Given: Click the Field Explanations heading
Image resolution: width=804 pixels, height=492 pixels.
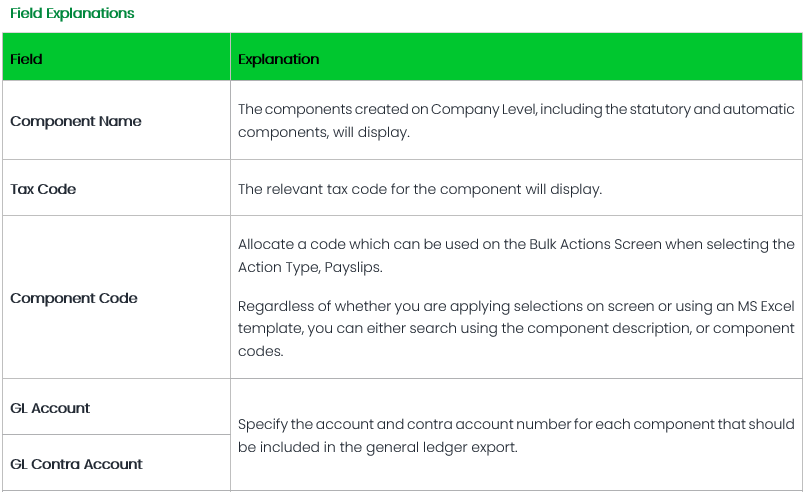Looking at the screenshot, I should click(72, 14).
